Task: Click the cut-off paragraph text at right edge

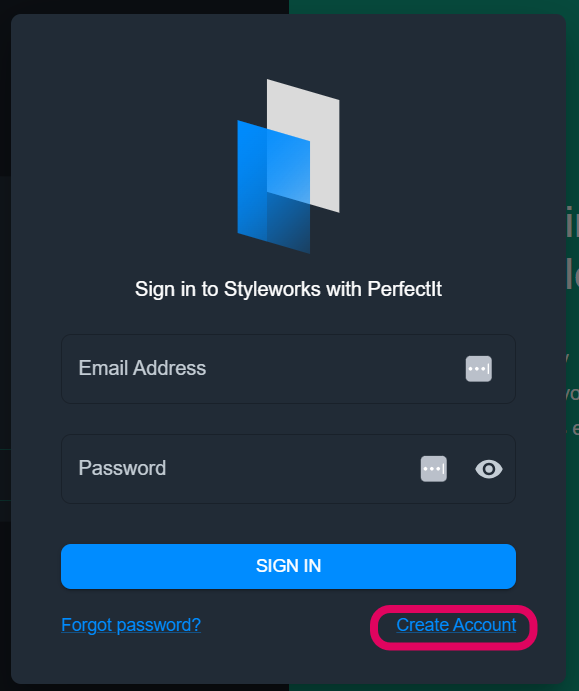Action: (572, 392)
